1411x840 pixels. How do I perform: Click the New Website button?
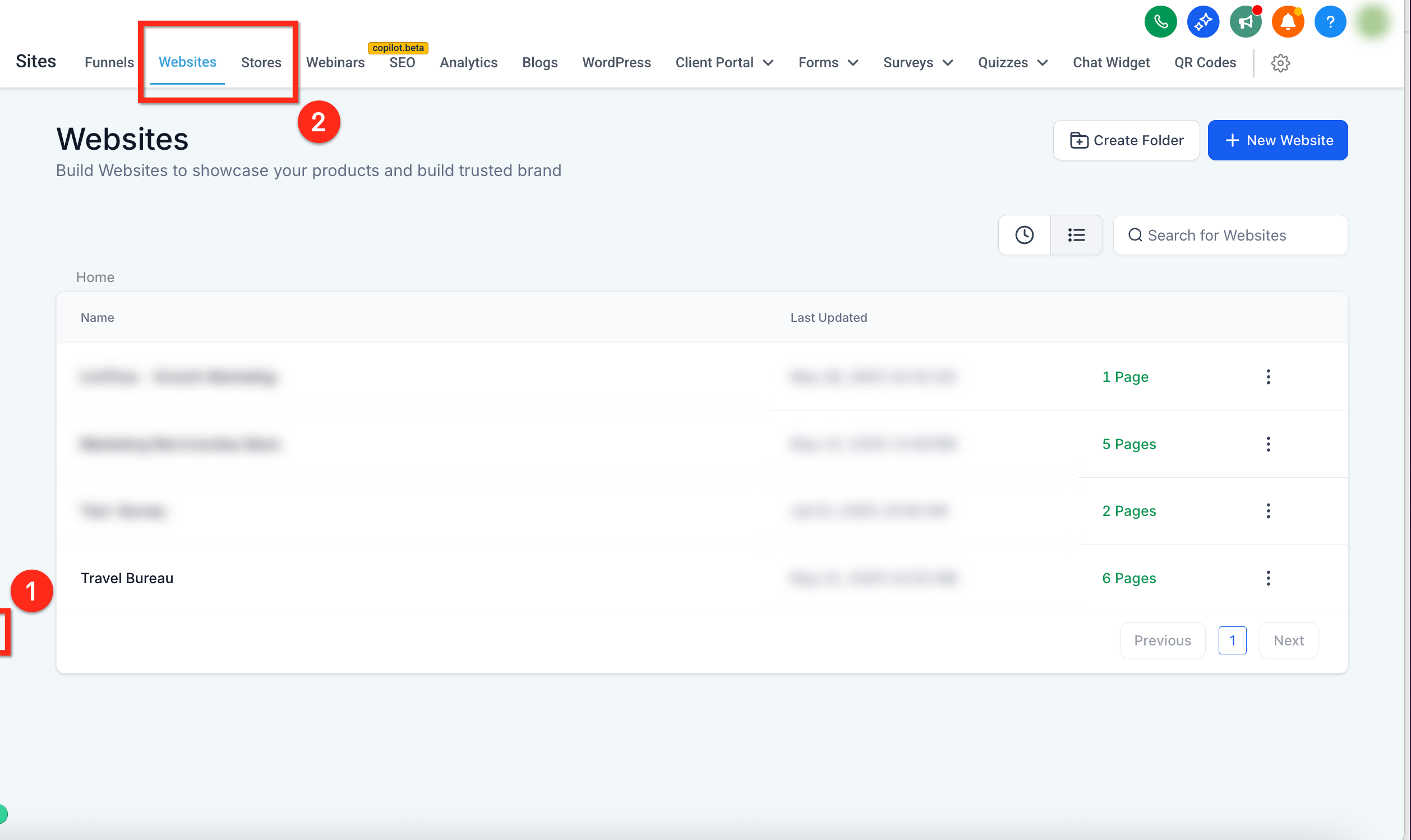(x=1278, y=140)
